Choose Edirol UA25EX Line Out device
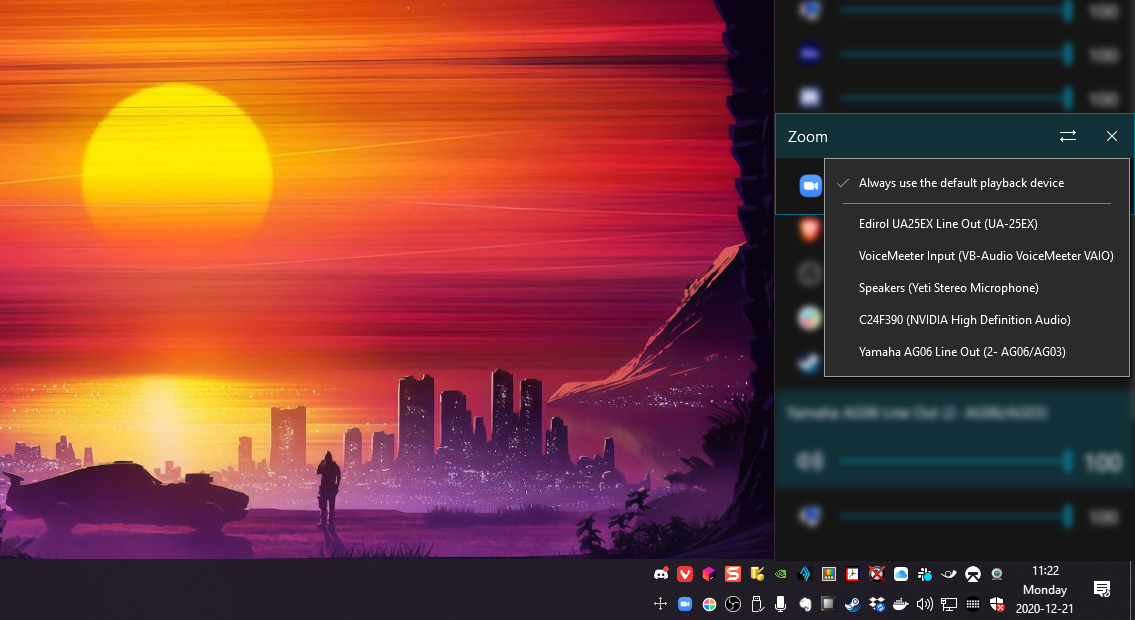 point(976,224)
